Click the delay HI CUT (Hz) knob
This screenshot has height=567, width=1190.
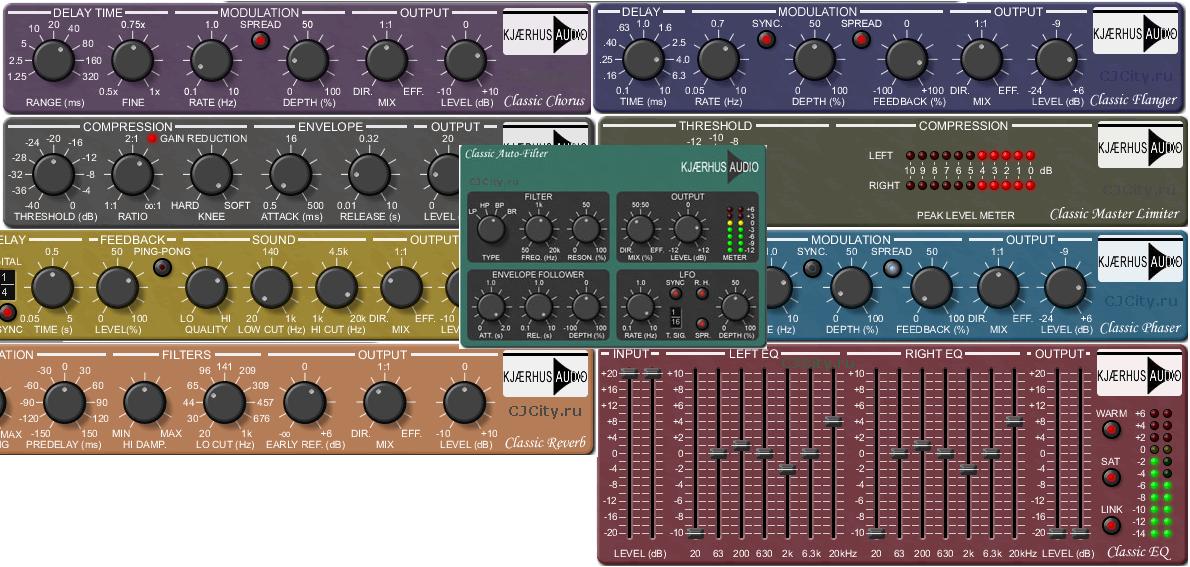tap(337, 288)
